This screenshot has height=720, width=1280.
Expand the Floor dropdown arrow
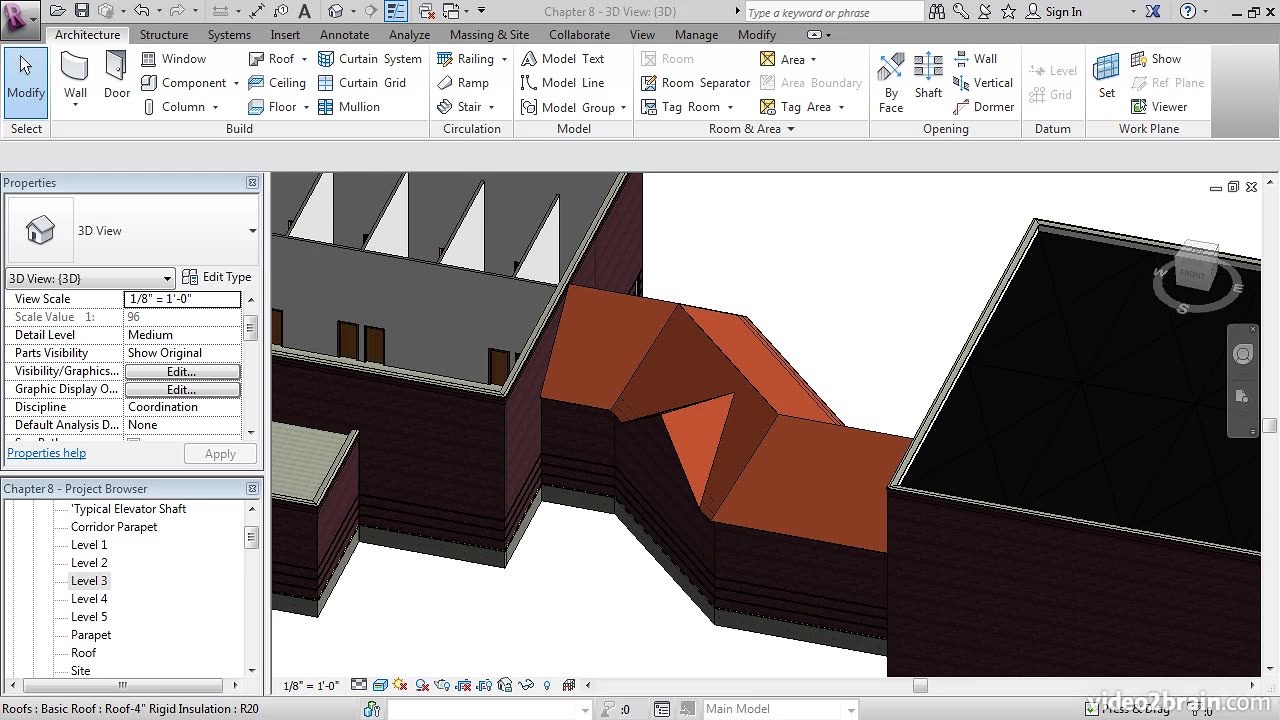pos(305,107)
